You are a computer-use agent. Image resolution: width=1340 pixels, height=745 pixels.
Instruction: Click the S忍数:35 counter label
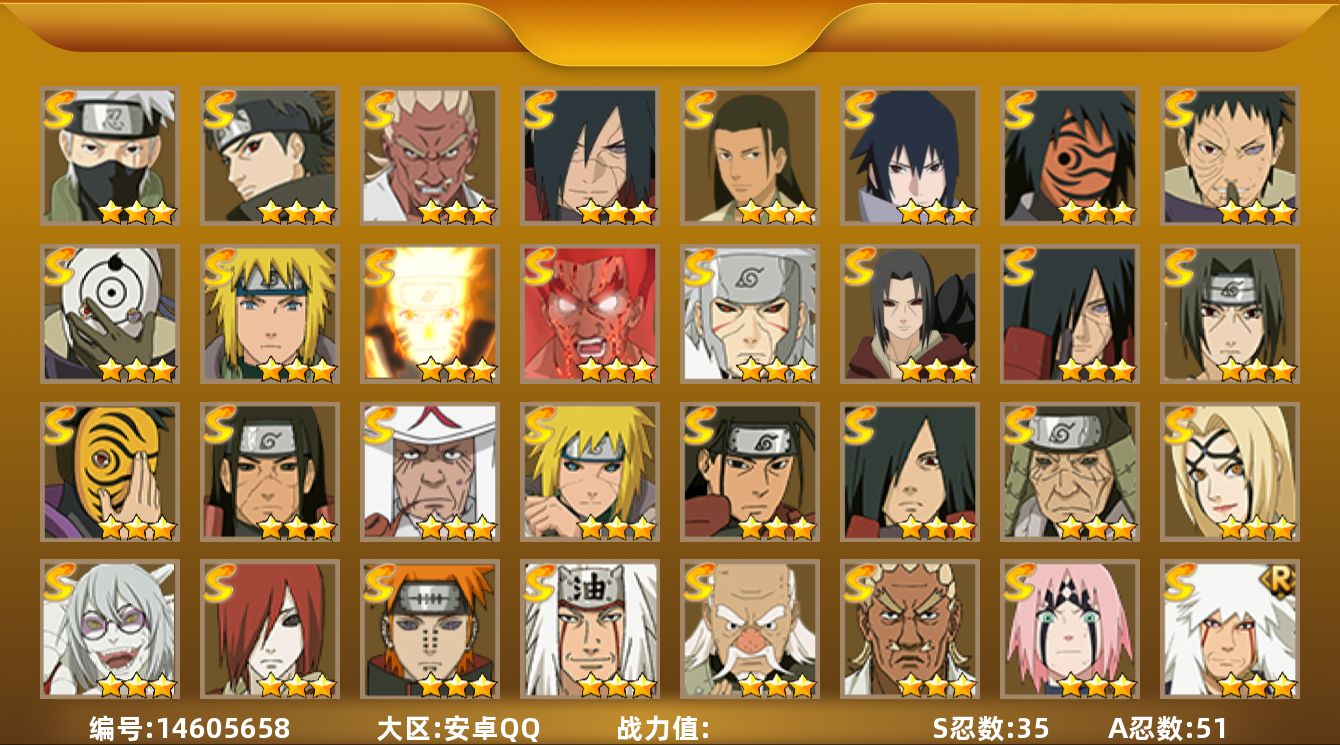coord(991,728)
